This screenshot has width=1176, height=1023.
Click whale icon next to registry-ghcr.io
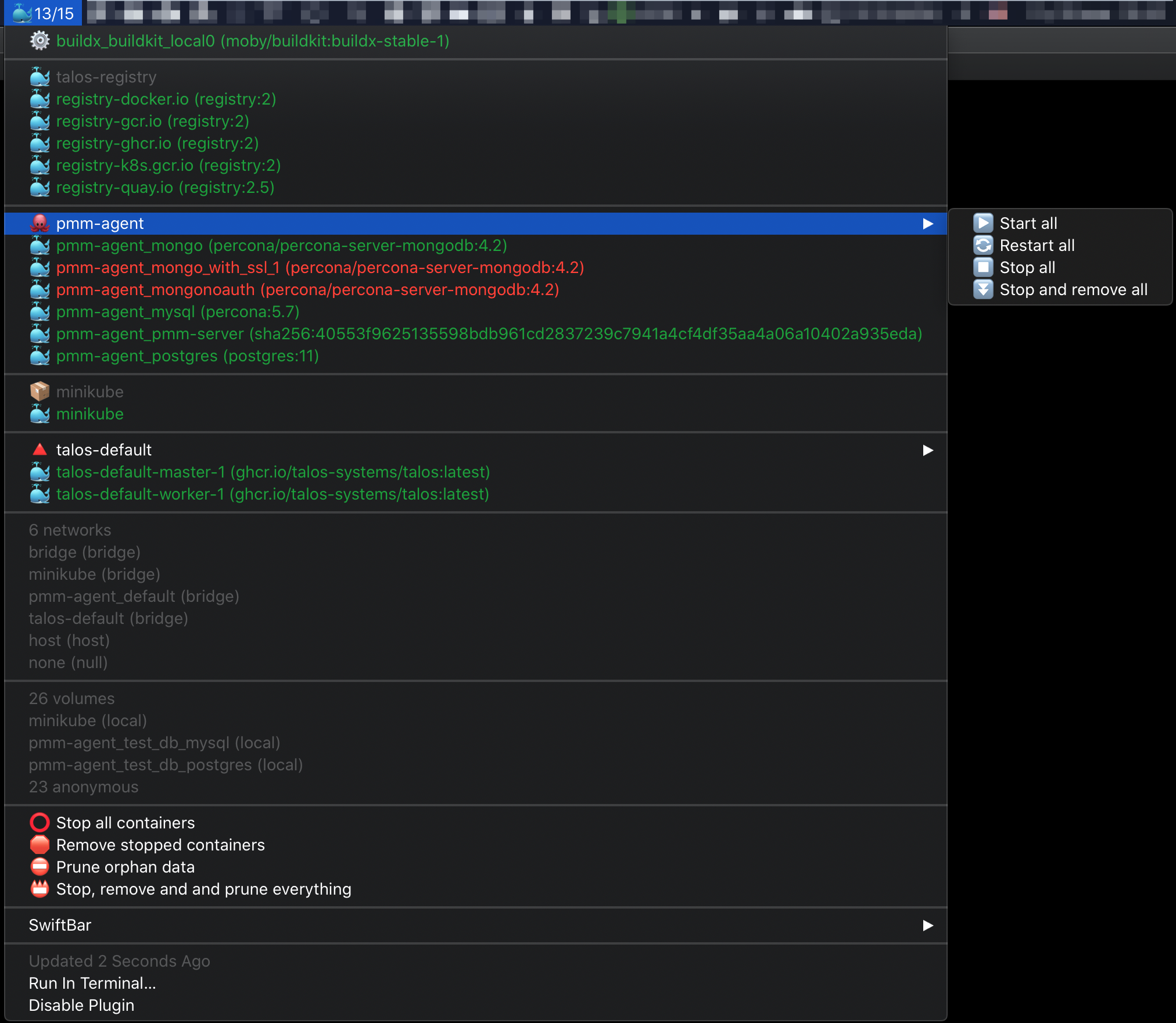click(40, 143)
